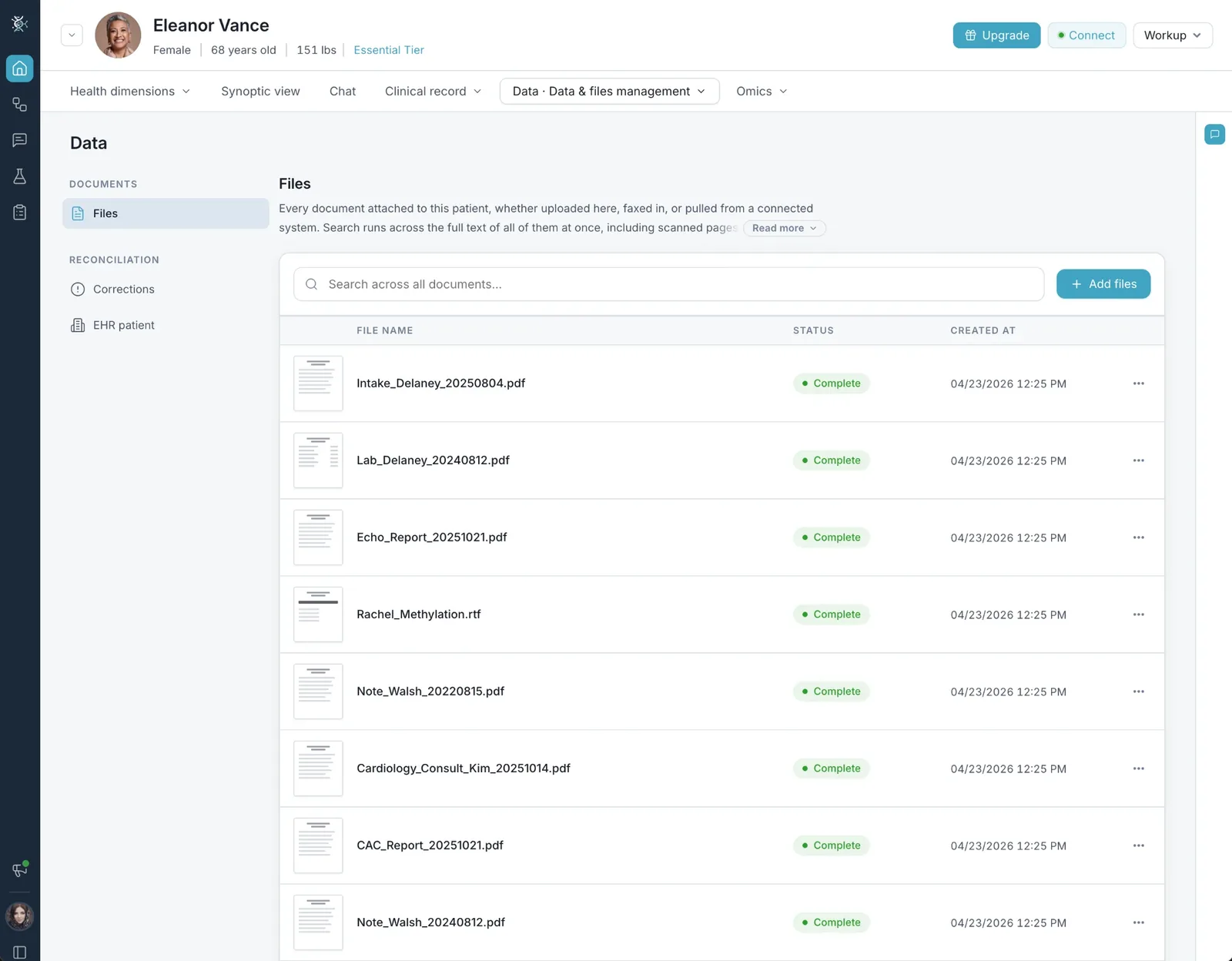This screenshot has height=961, width=1232.
Task: Click Eleanor Vance's profile photo
Action: 118,35
